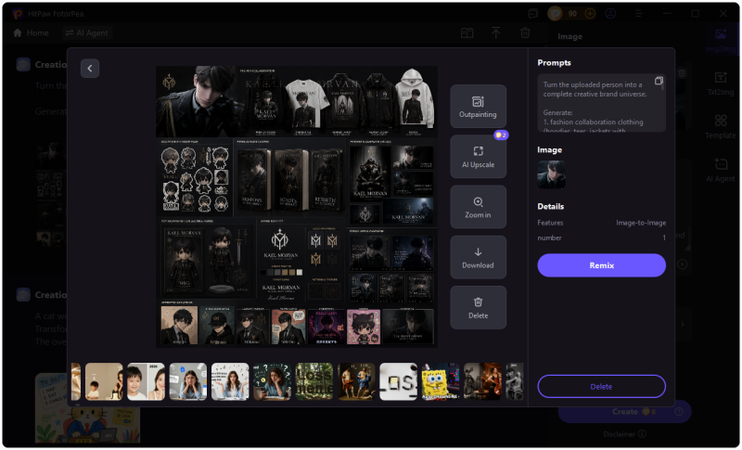Click the 'Image-to-Image' feature value
Screen dimensions: 742x450
coord(641,223)
